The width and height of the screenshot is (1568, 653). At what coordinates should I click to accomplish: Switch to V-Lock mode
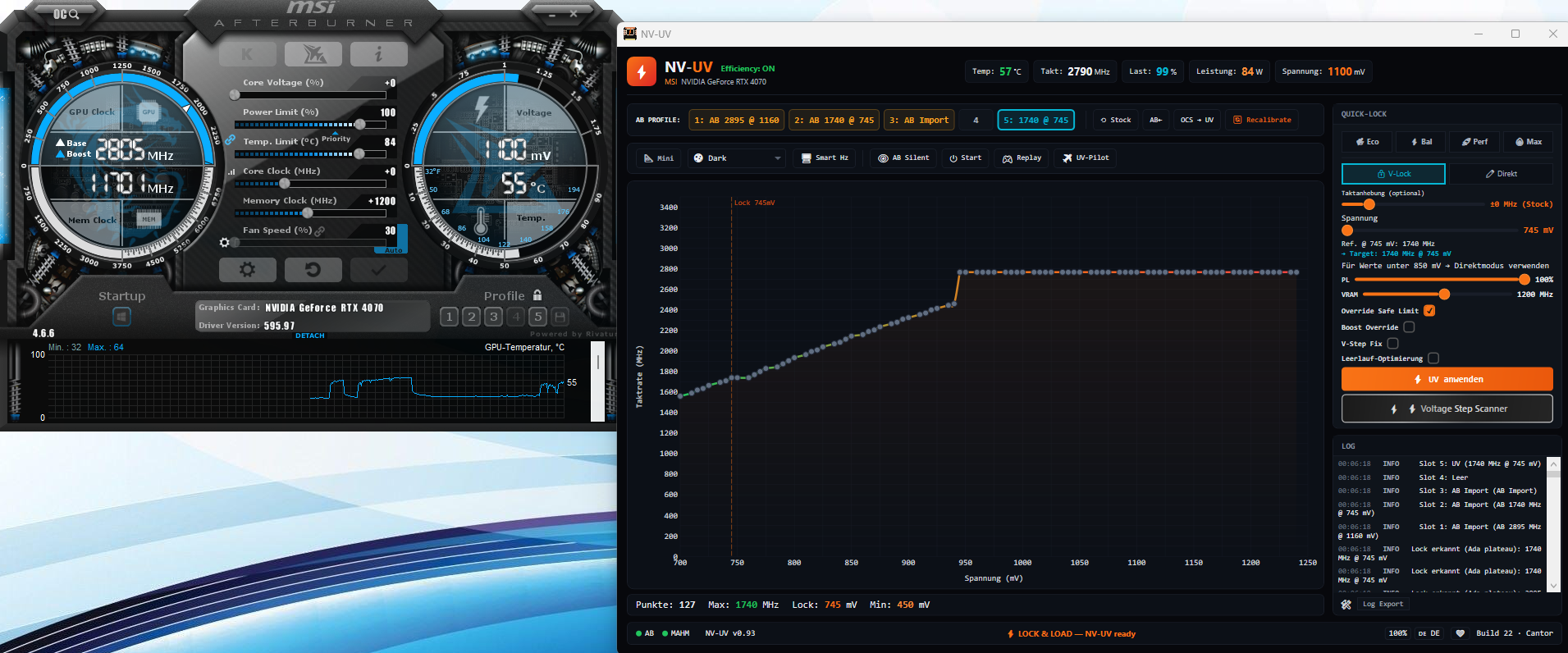click(x=1393, y=174)
